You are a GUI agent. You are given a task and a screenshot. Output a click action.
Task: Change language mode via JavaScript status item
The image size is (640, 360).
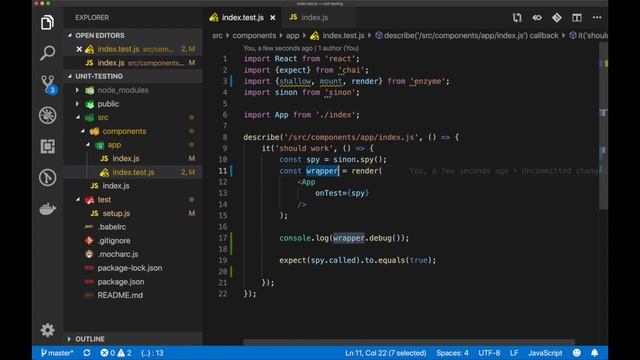point(545,353)
